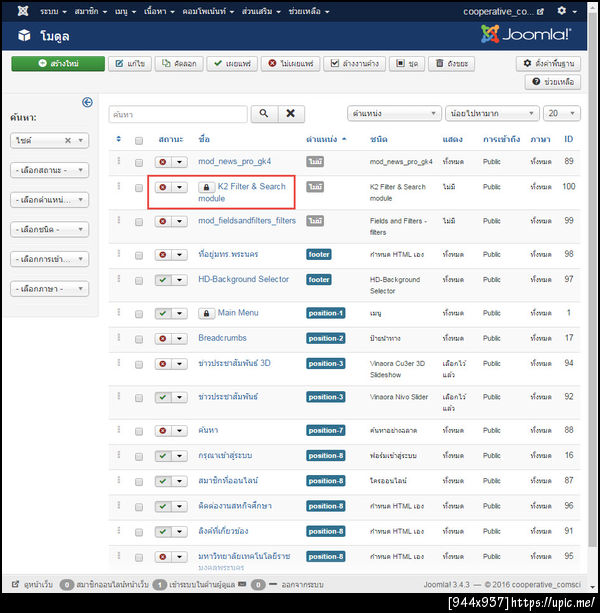Click the X in the site filter dropdown
This screenshot has width=600, height=613.
pyautogui.click(x=68, y=140)
